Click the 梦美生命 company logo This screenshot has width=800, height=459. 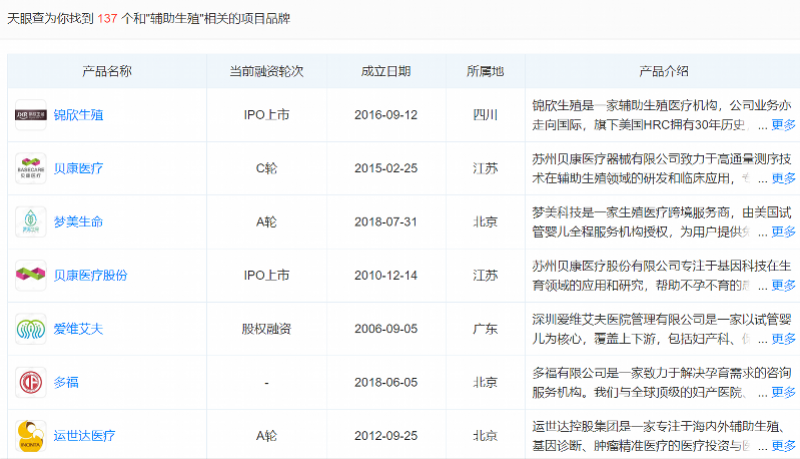pos(31,222)
